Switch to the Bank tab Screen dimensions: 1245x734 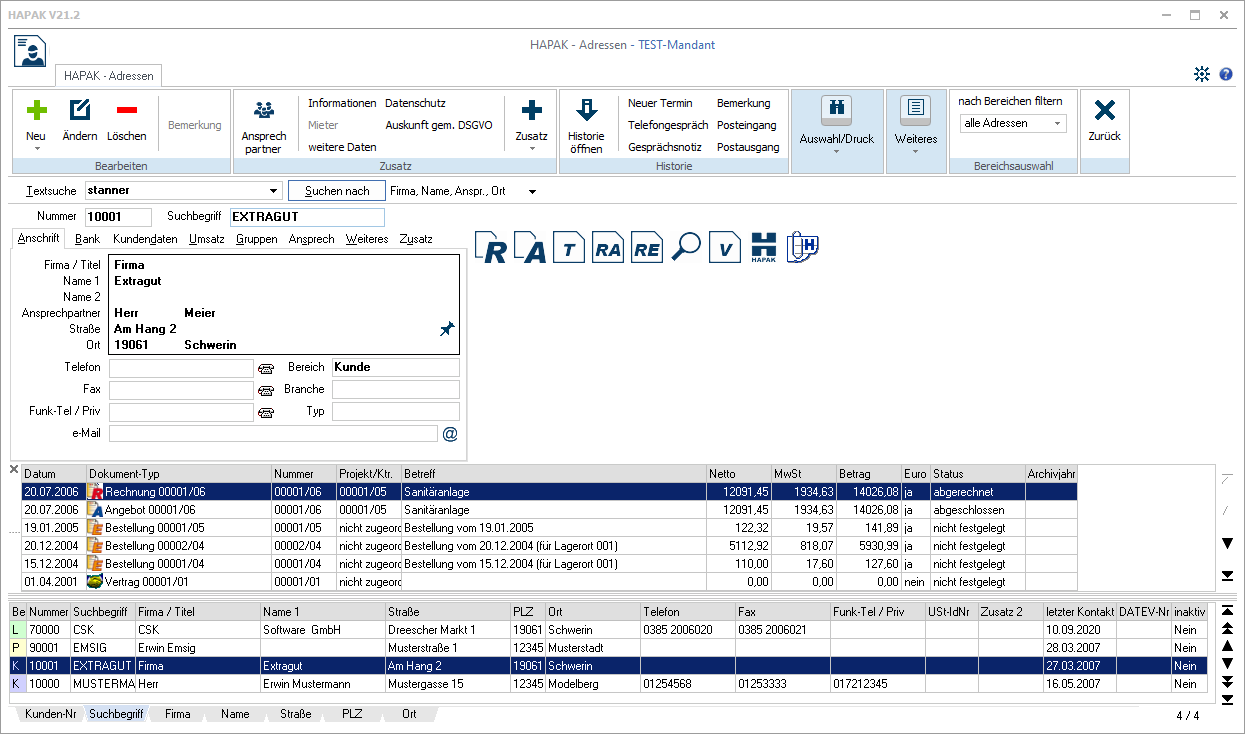coord(88,239)
